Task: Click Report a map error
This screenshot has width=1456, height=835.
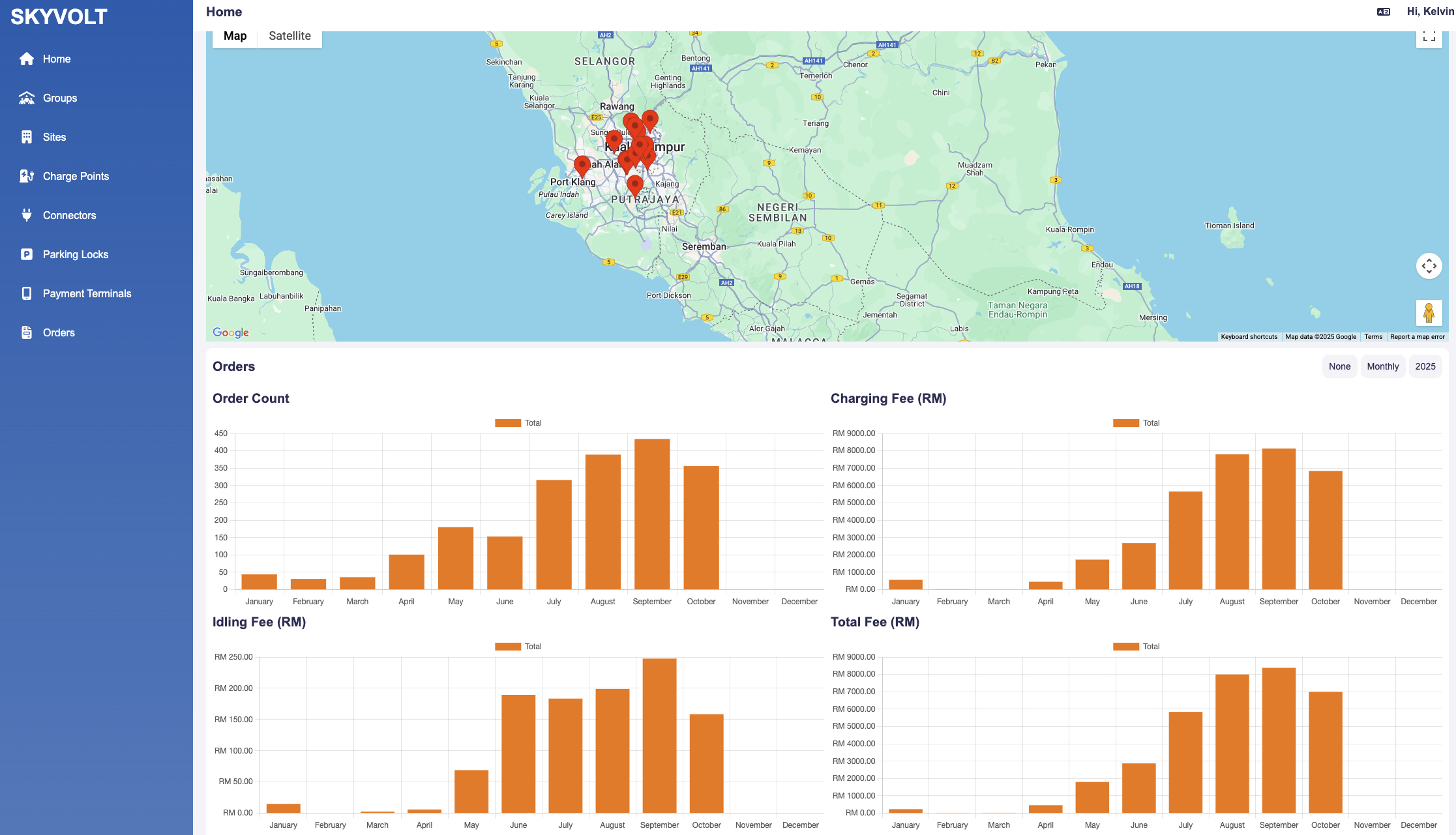Action: pyautogui.click(x=1416, y=336)
